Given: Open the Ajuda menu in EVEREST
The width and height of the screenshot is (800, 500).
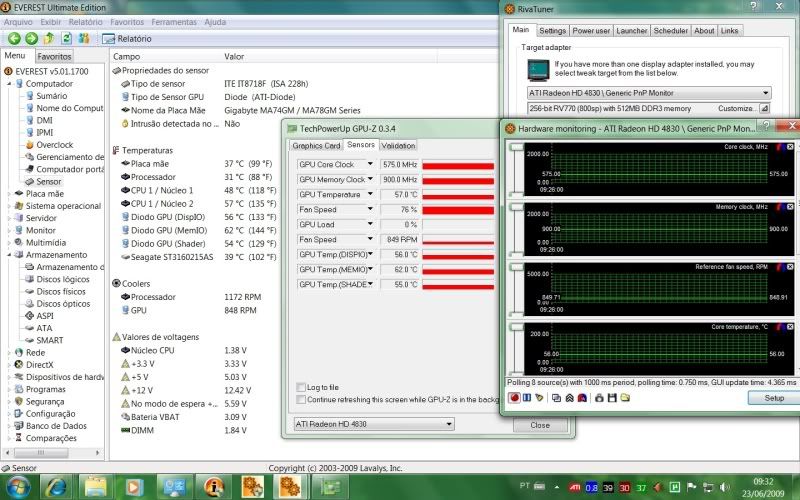Looking at the screenshot, I should (215, 22).
